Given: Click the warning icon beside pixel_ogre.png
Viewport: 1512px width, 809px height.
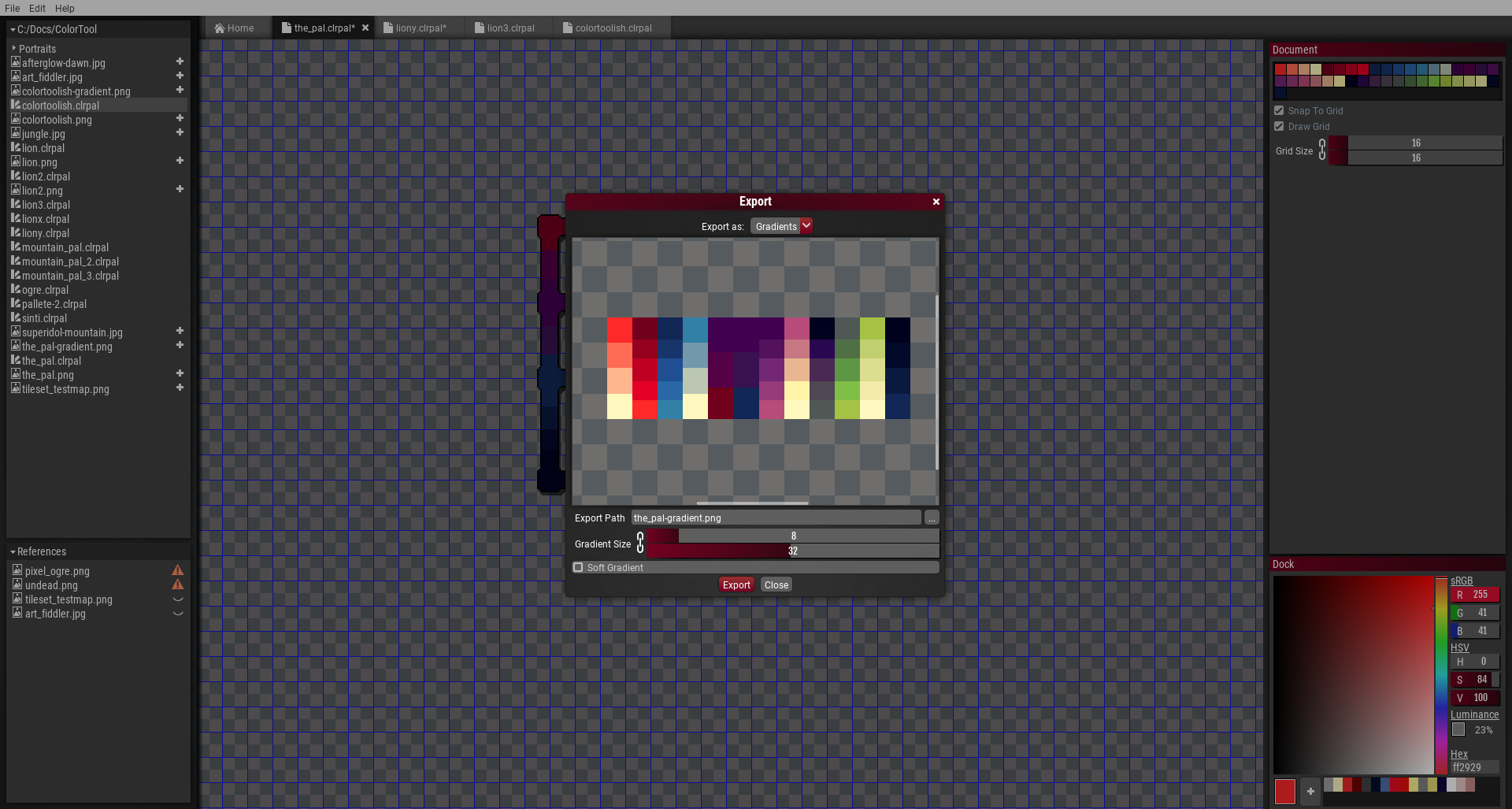Looking at the screenshot, I should (x=178, y=570).
